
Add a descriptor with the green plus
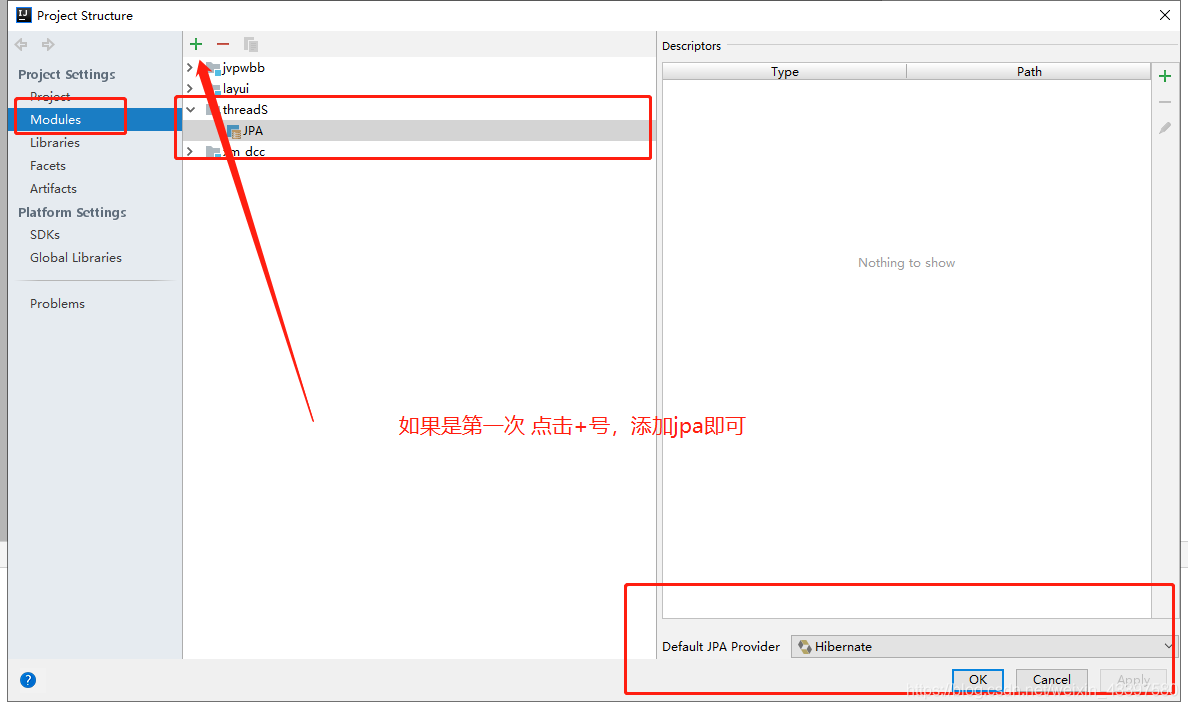pos(1165,76)
